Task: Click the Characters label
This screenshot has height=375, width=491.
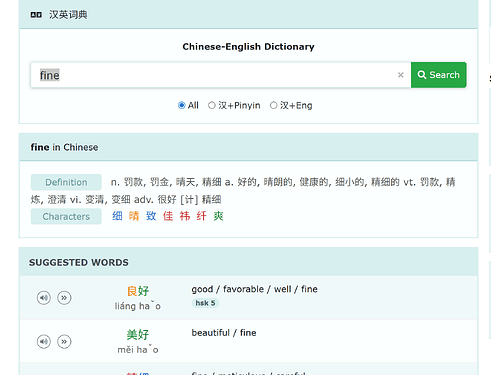Action: point(66,216)
